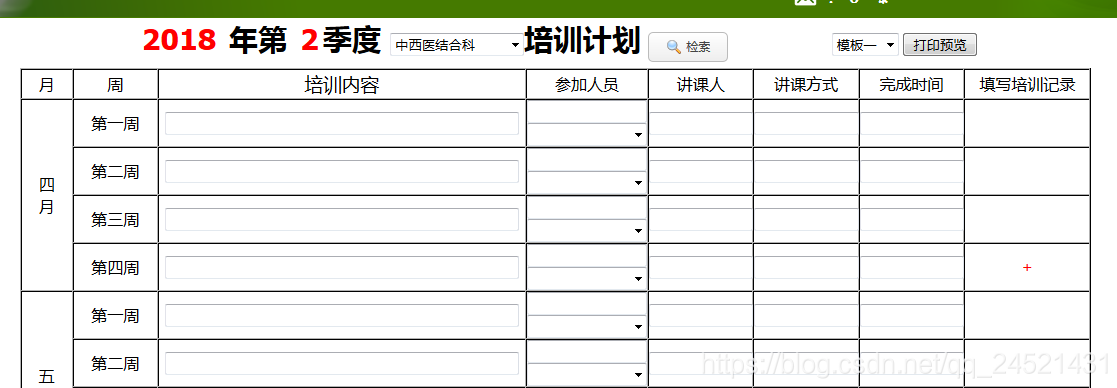
Task: Set 完成时间 field for 四月 第二周
Action: click(912, 172)
